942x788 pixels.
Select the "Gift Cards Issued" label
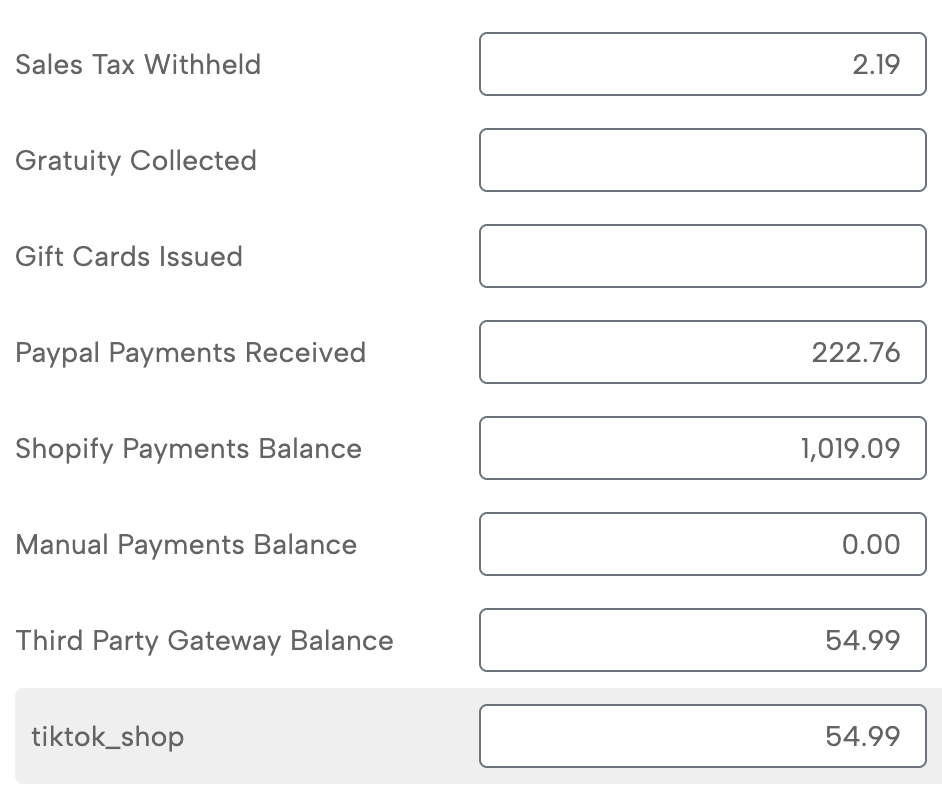(129, 257)
